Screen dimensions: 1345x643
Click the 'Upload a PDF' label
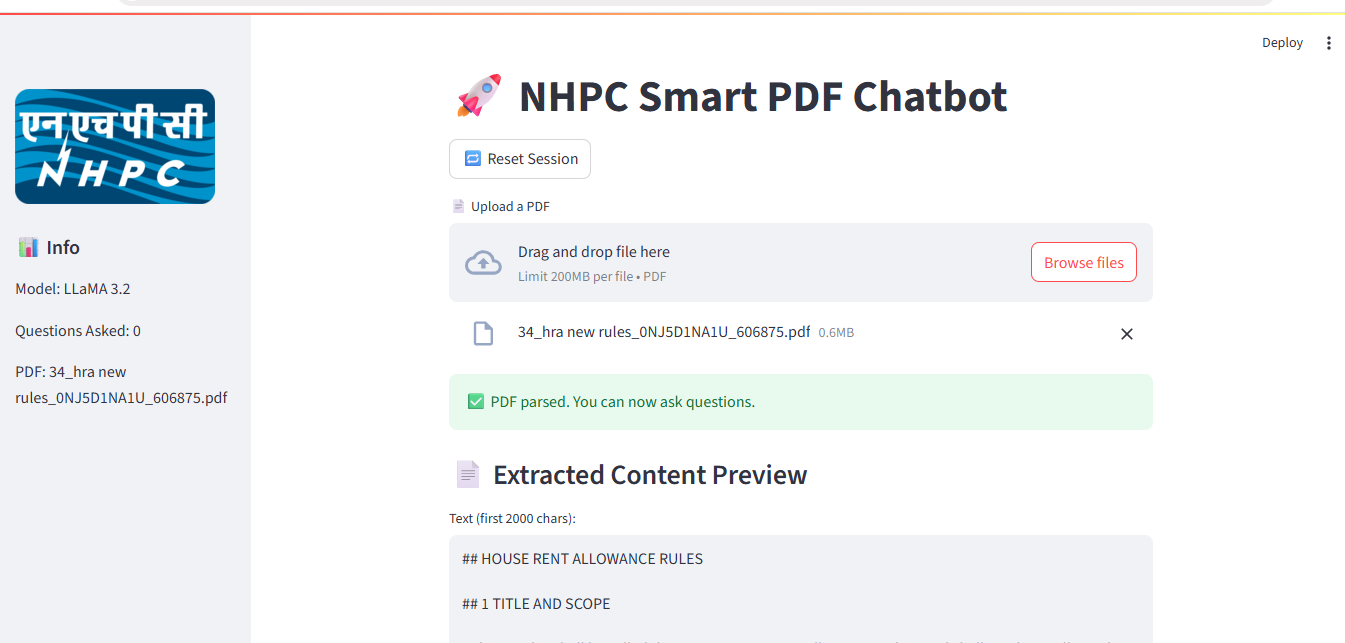click(x=510, y=206)
